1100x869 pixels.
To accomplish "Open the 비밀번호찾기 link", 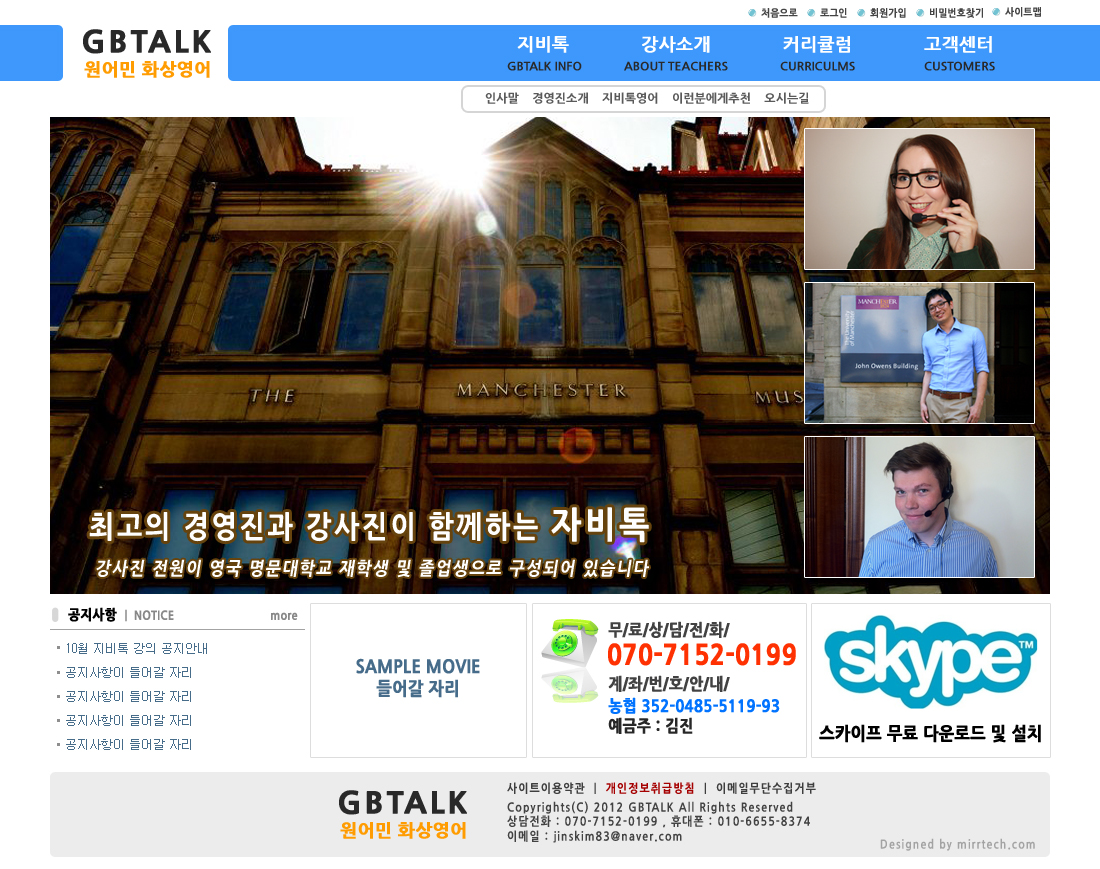I will coord(955,13).
